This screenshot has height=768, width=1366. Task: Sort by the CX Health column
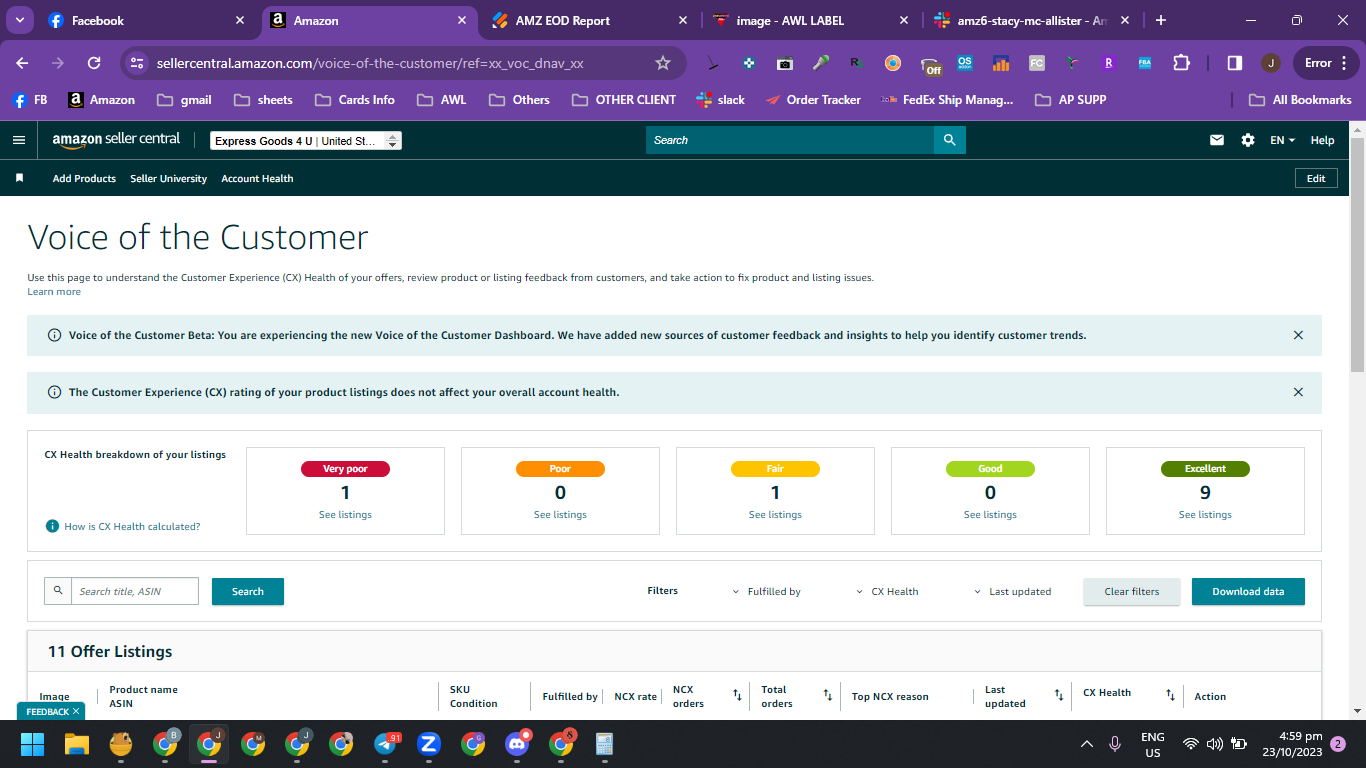pyautogui.click(x=1170, y=695)
